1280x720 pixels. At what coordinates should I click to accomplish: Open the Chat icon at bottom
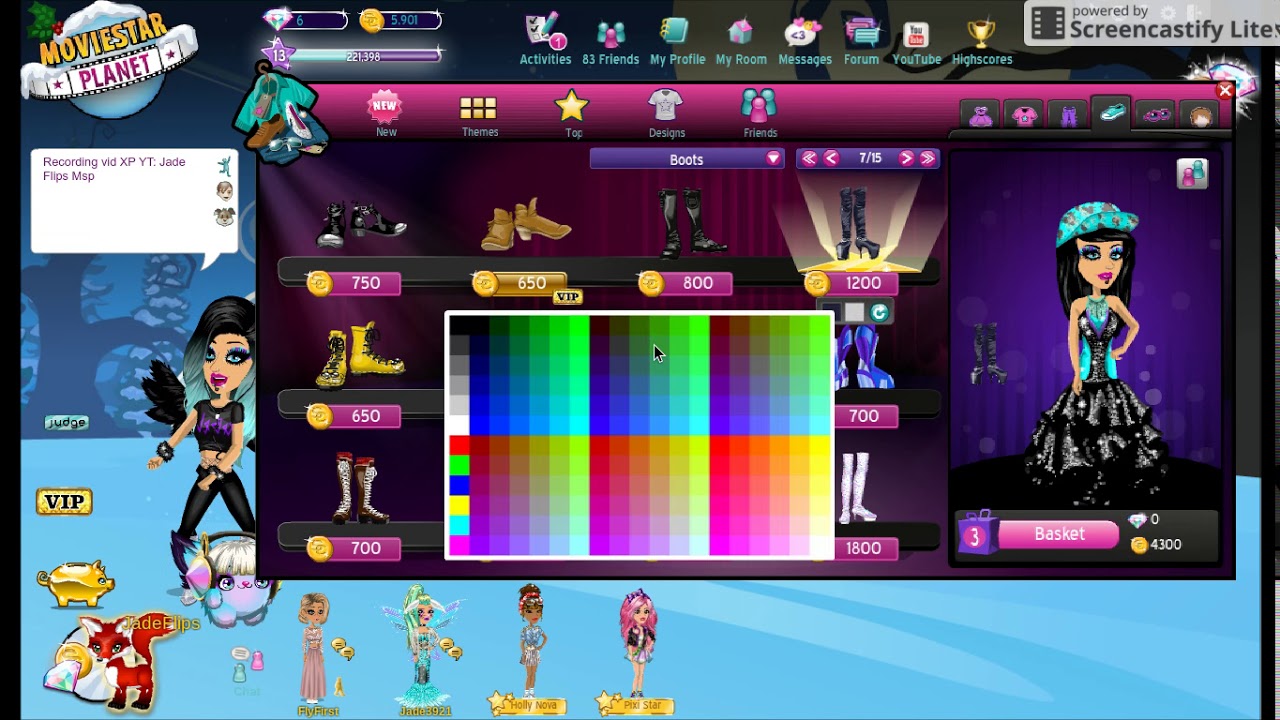click(247, 670)
